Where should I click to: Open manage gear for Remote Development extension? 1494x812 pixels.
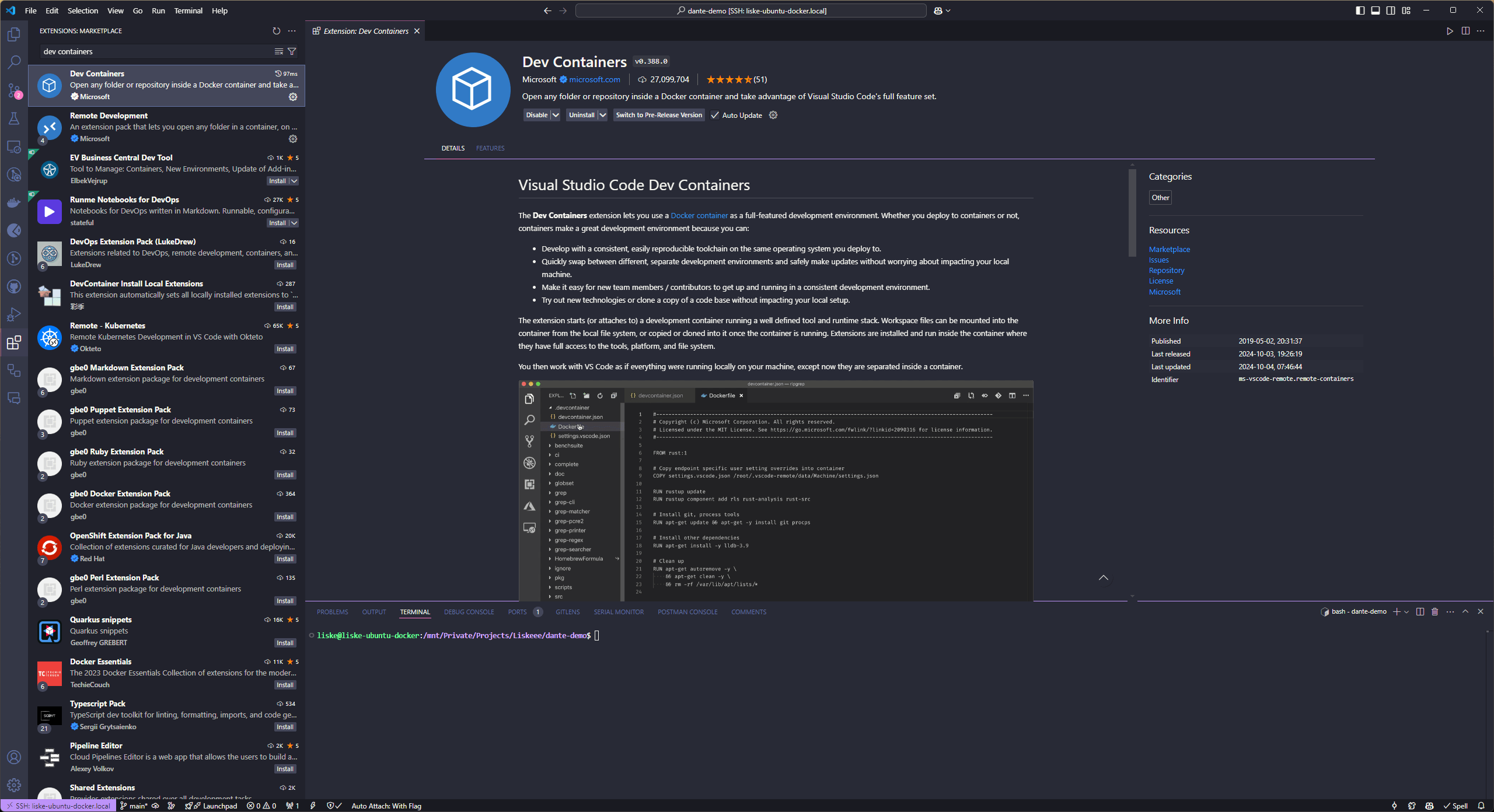(x=293, y=139)
